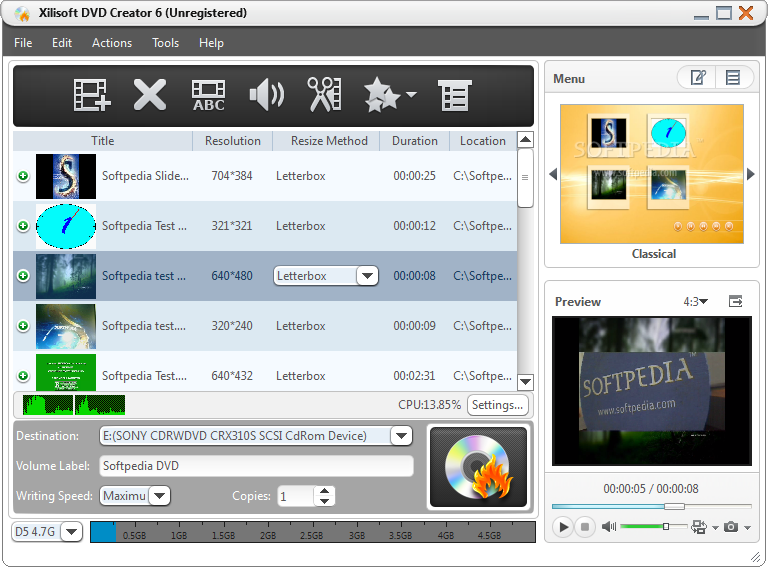The image size is (768, 567).
Task: Open the File menu
Action: click(x=23, y=43)
